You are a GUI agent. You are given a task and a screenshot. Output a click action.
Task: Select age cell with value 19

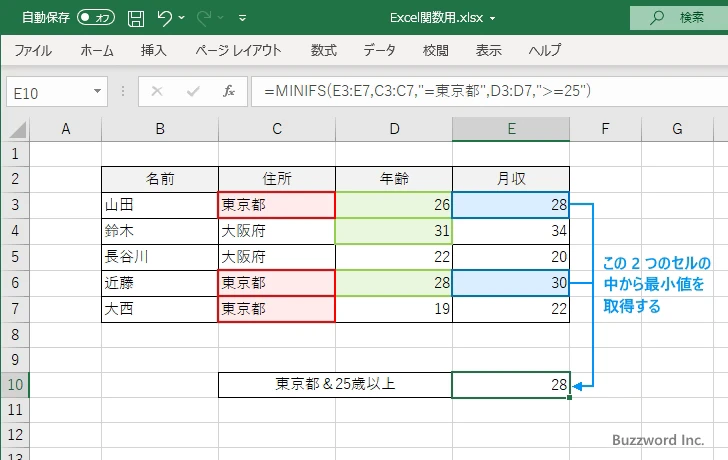pos(394,309)
